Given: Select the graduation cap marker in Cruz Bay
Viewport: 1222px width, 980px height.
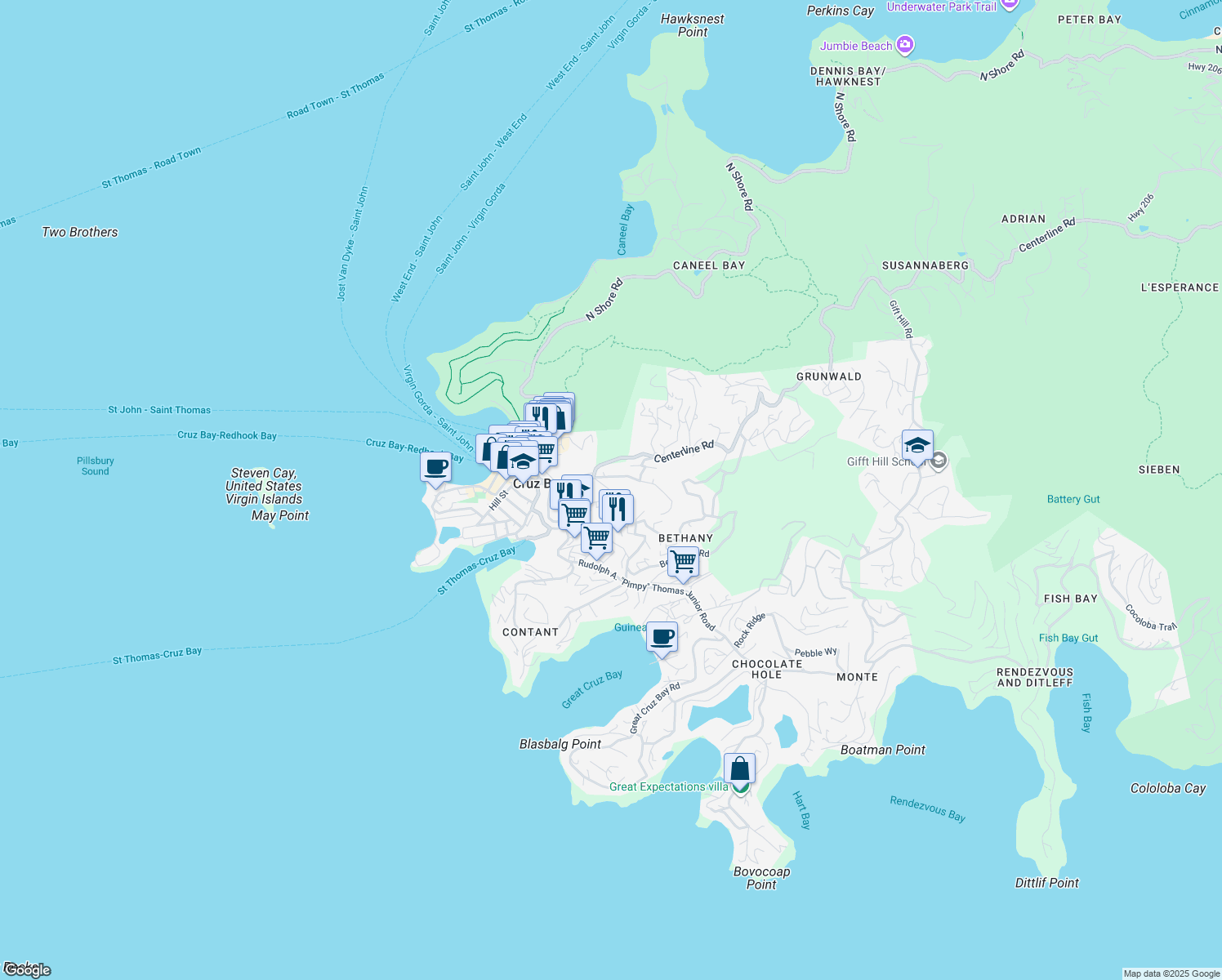Looking at the screenshot, I should point(521,459).
